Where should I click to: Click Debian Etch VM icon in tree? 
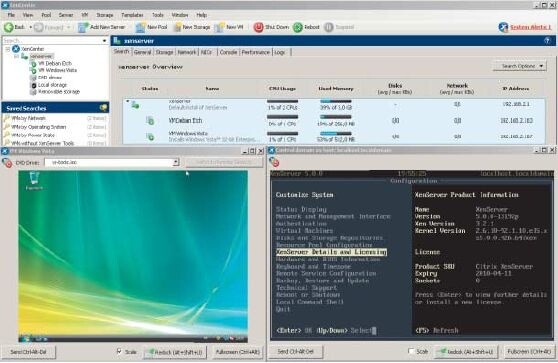coord(33,64)
